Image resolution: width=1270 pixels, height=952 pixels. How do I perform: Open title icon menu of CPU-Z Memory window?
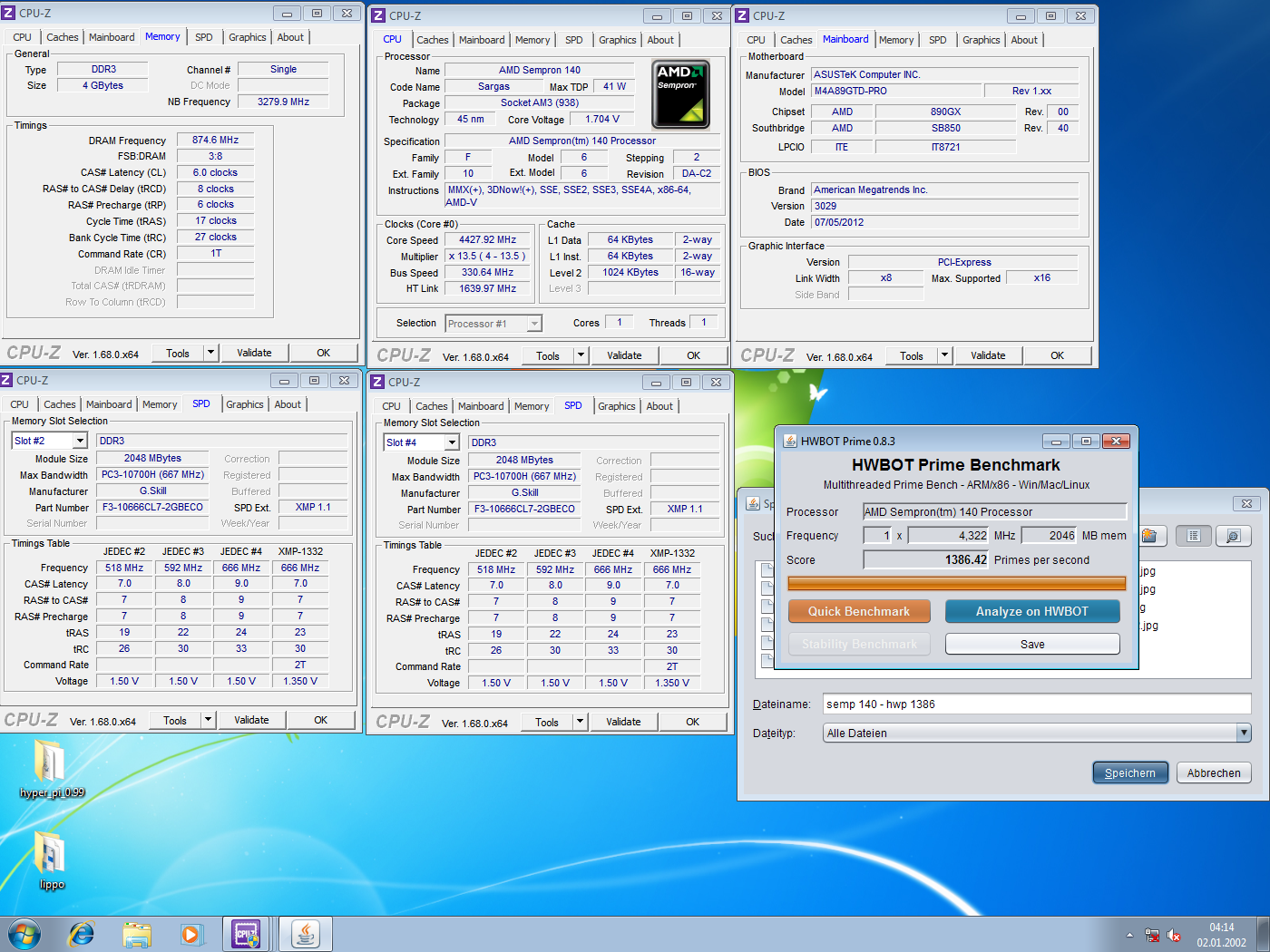click(x=8, y=13)
